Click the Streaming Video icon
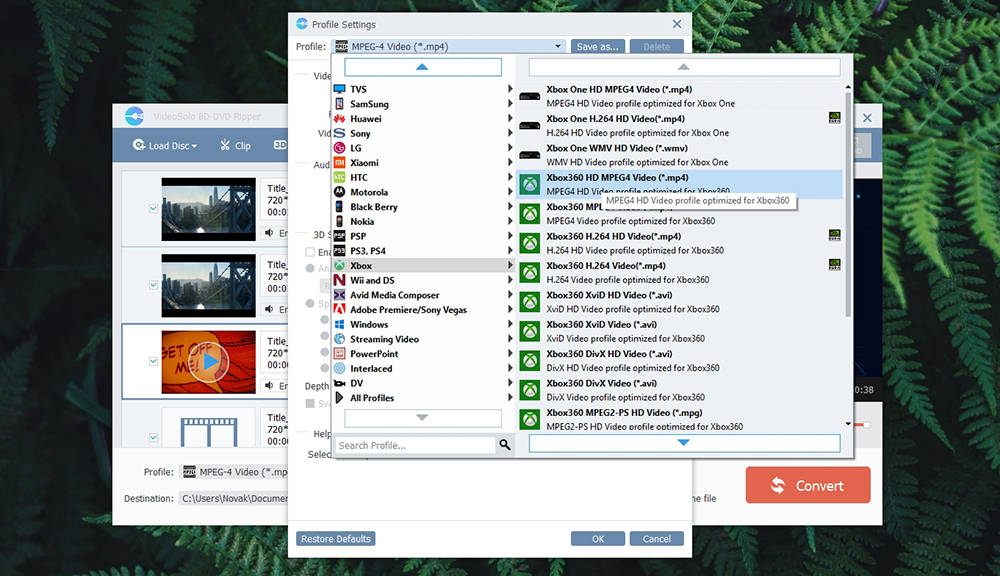Screen dimensions: 1000x576 tap(339, 339)
